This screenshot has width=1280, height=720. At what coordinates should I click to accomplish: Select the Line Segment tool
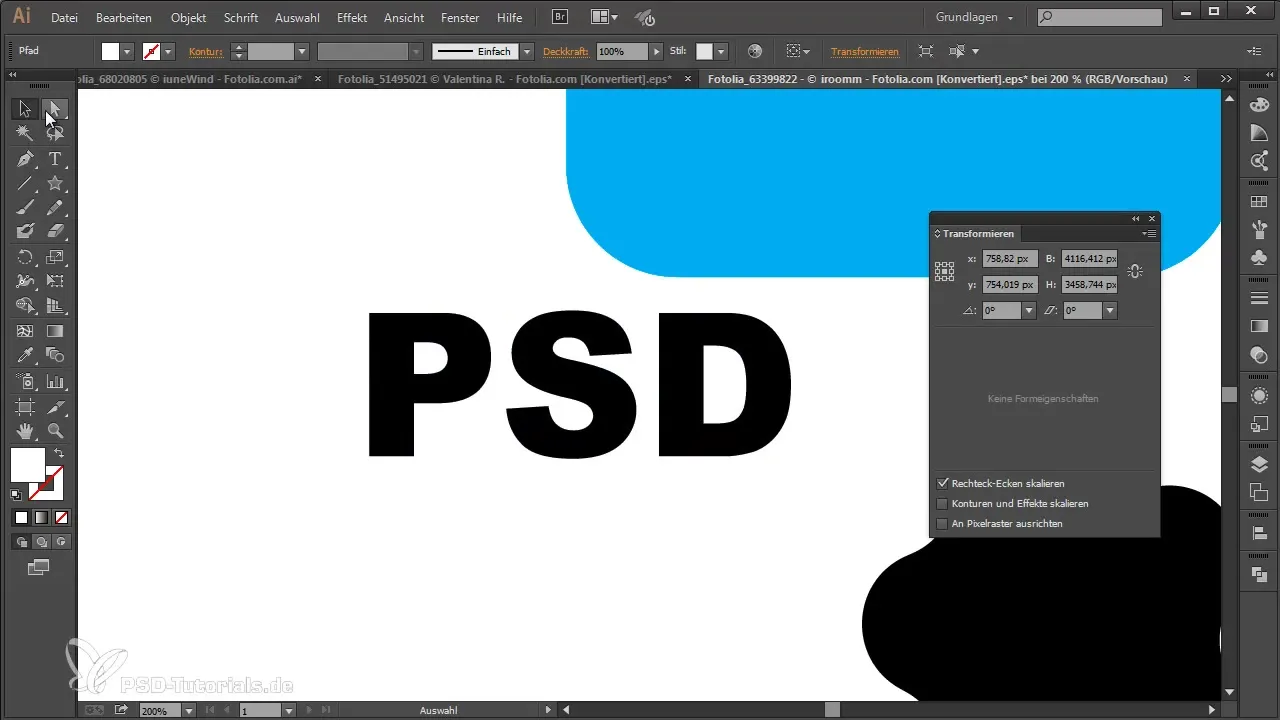coord(25,183)
